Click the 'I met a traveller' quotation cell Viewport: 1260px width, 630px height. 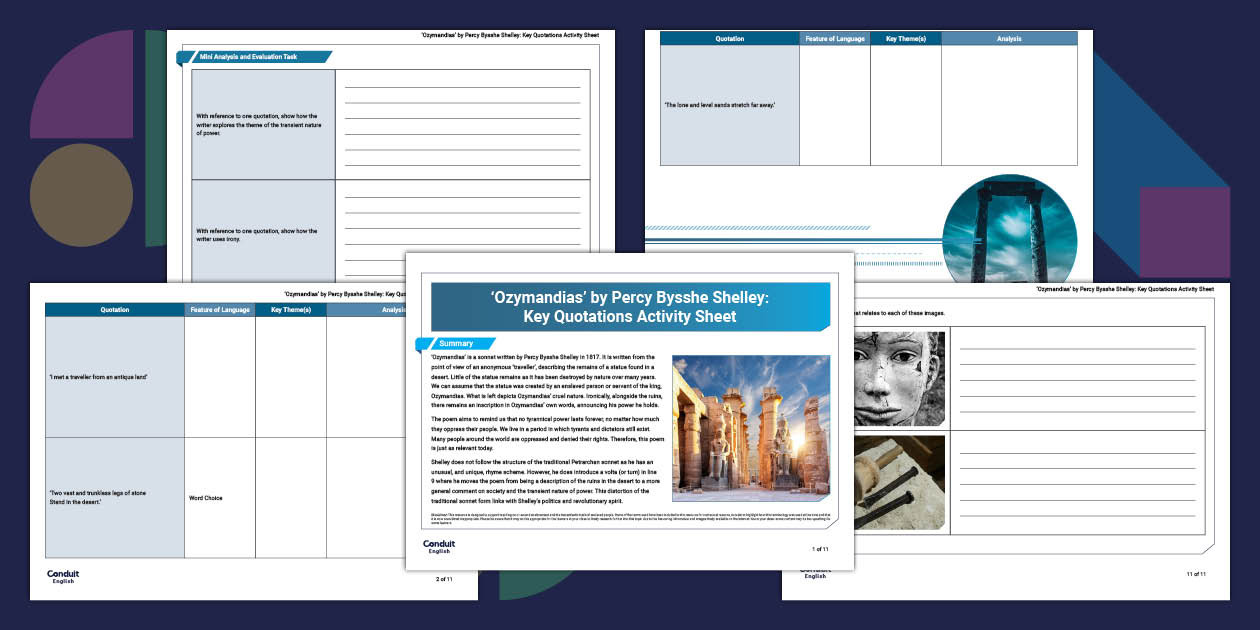115,376
